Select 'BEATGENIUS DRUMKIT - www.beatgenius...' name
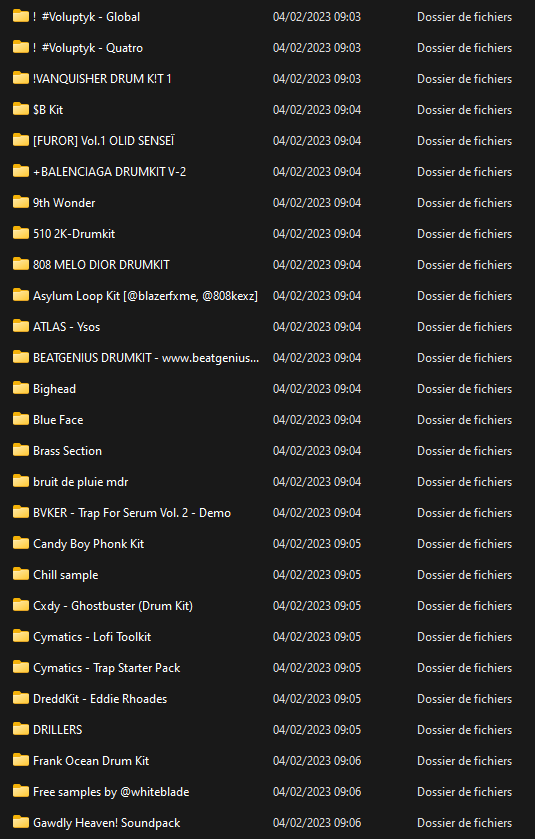535x839 pixels. (x=146, y=358)
